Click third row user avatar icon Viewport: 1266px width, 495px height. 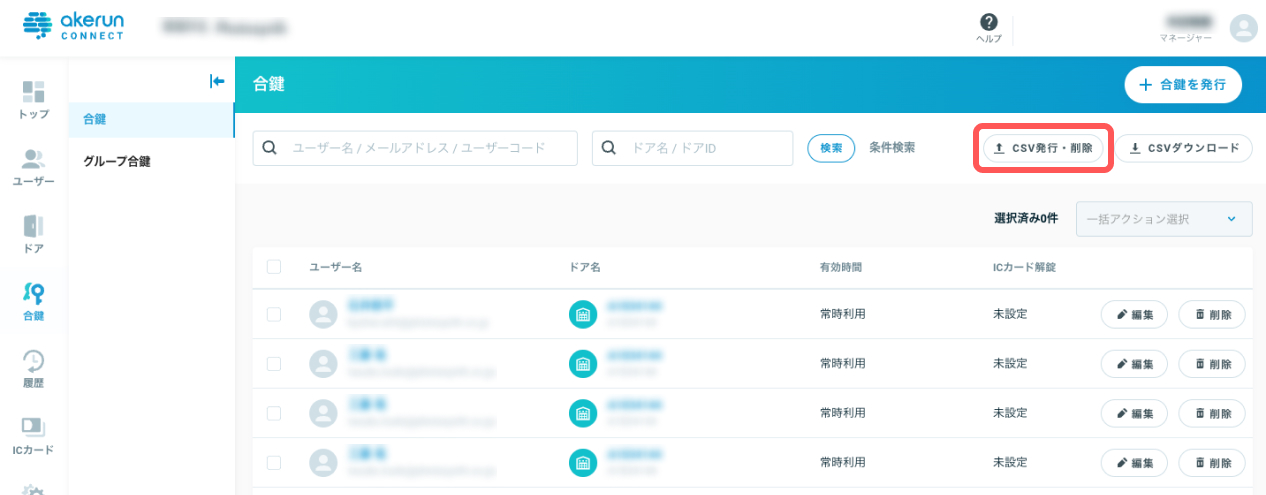tap(323, 413)
